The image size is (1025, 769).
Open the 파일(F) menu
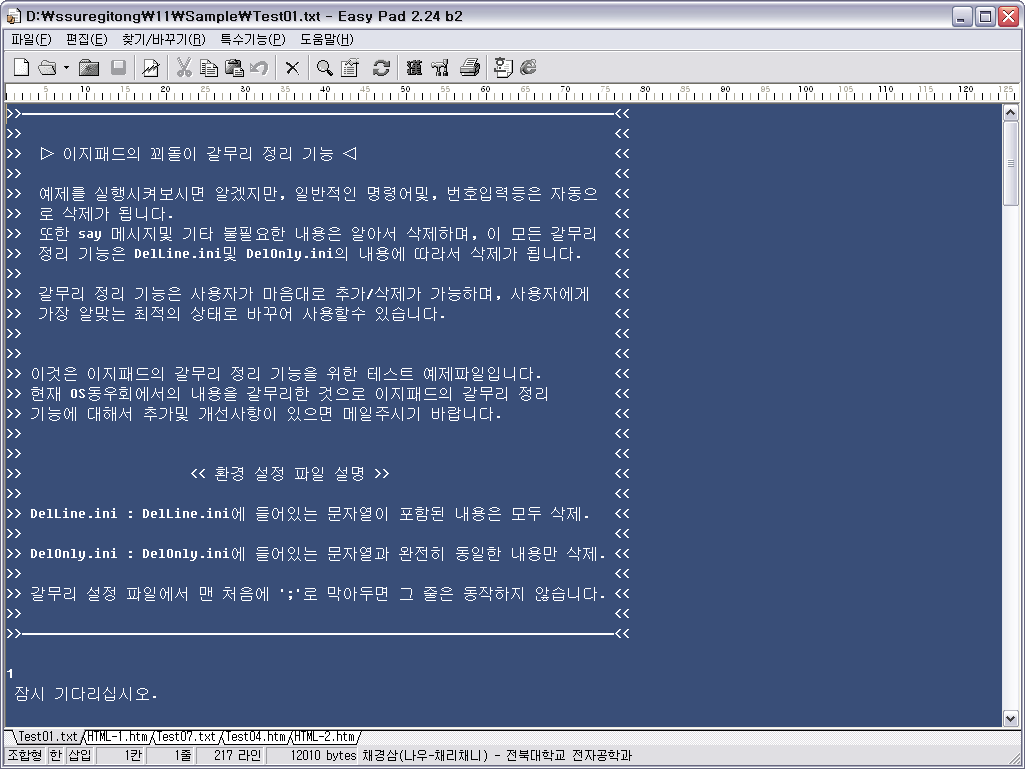[31, 39]
